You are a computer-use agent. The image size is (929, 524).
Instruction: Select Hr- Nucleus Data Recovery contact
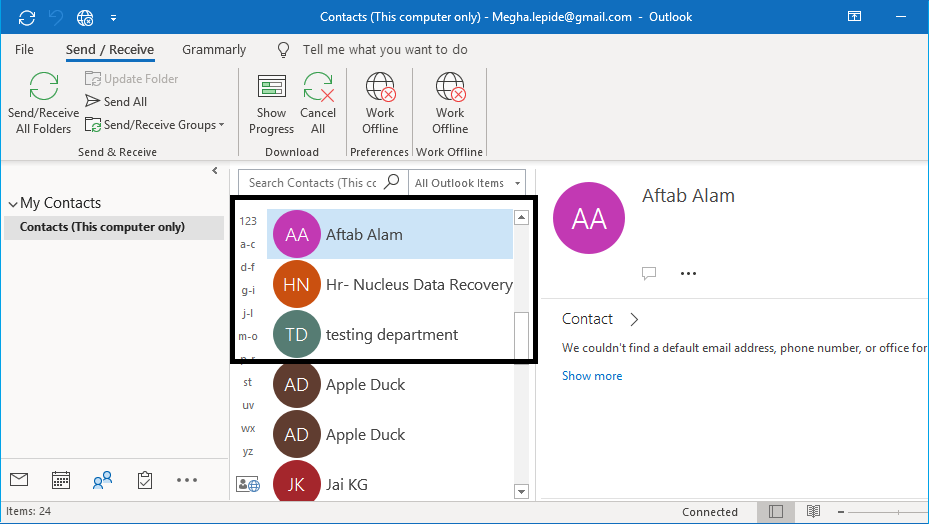390,285
